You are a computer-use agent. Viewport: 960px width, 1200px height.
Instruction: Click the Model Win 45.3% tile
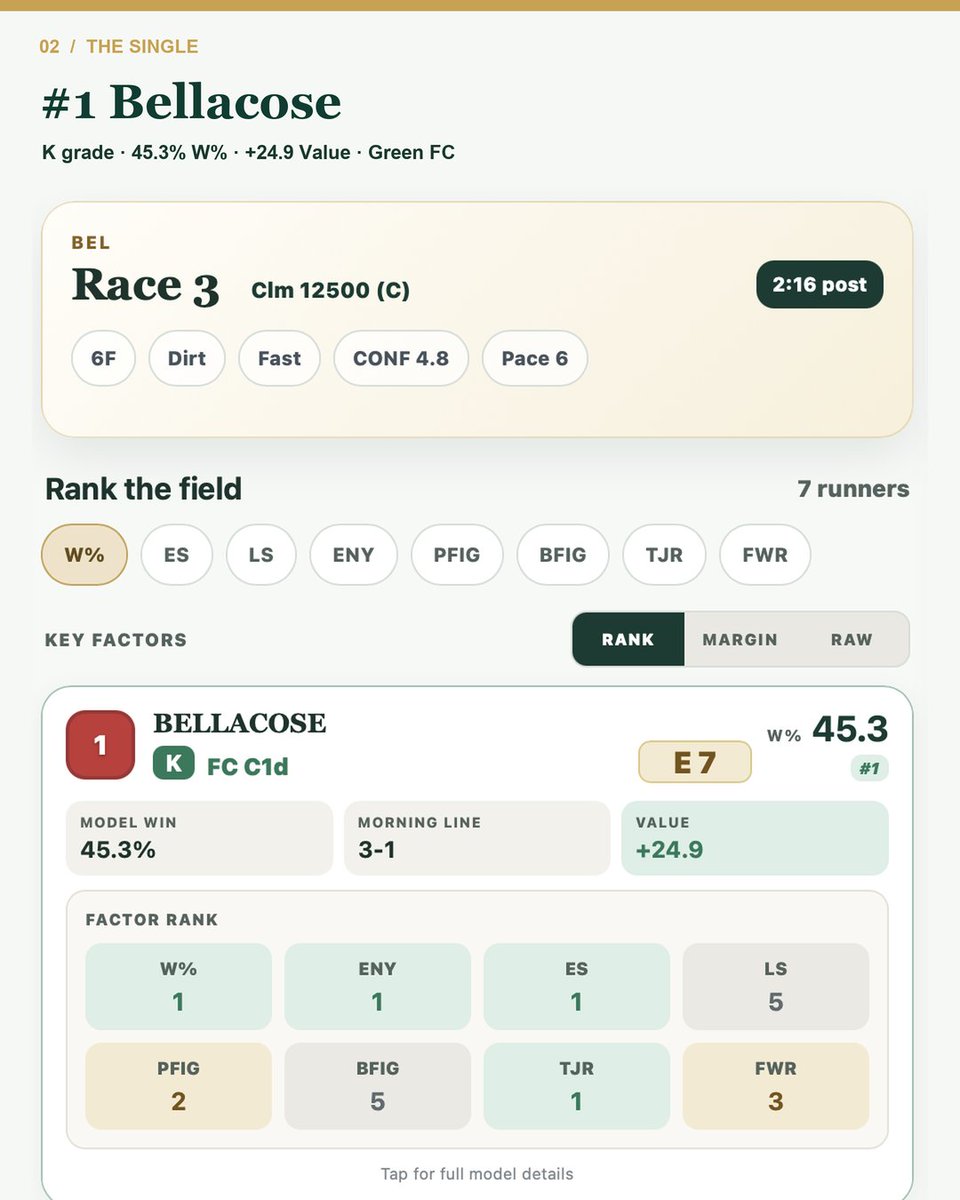(x=199, y=838)
